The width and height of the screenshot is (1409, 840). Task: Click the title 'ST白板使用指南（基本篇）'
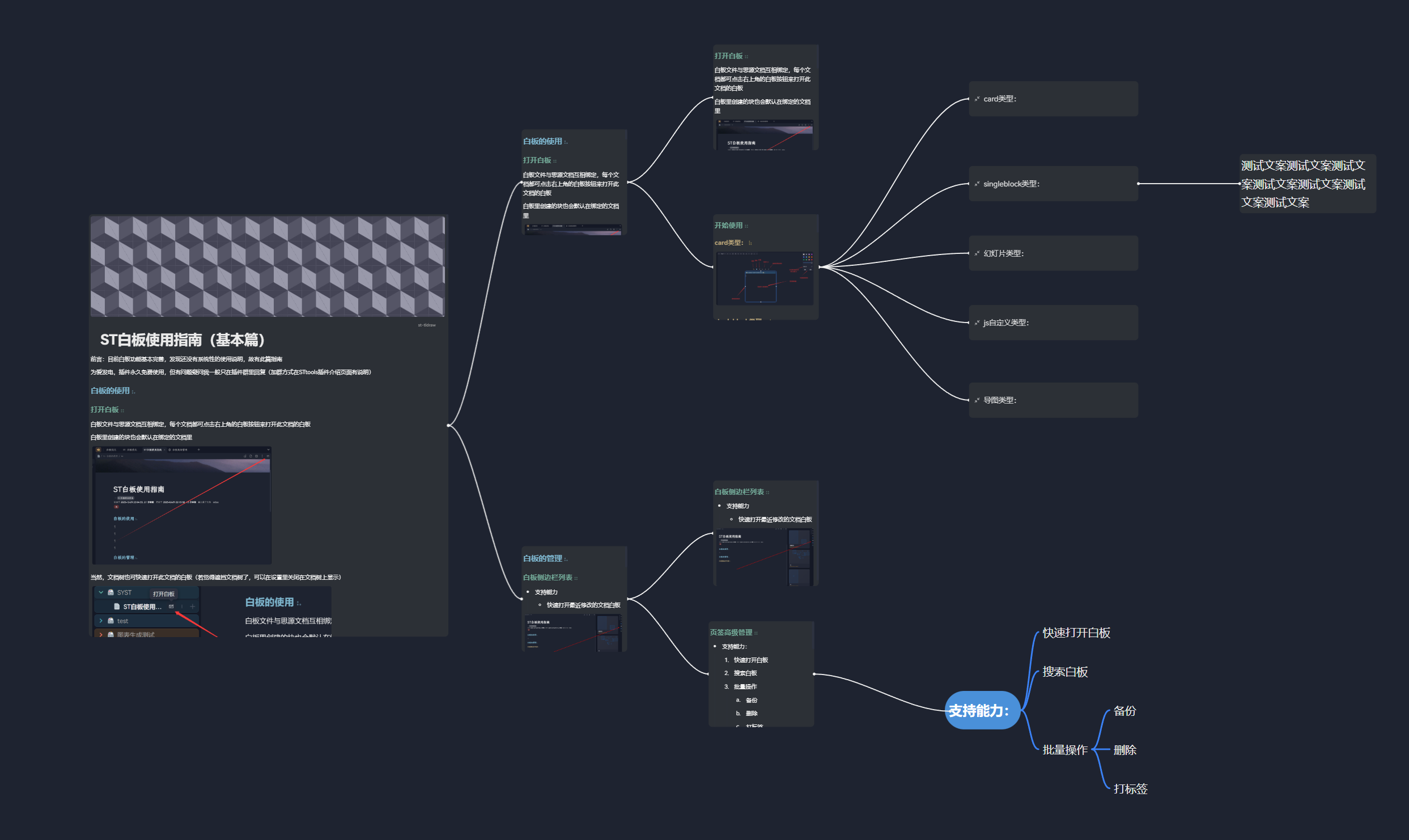[183, 340]
